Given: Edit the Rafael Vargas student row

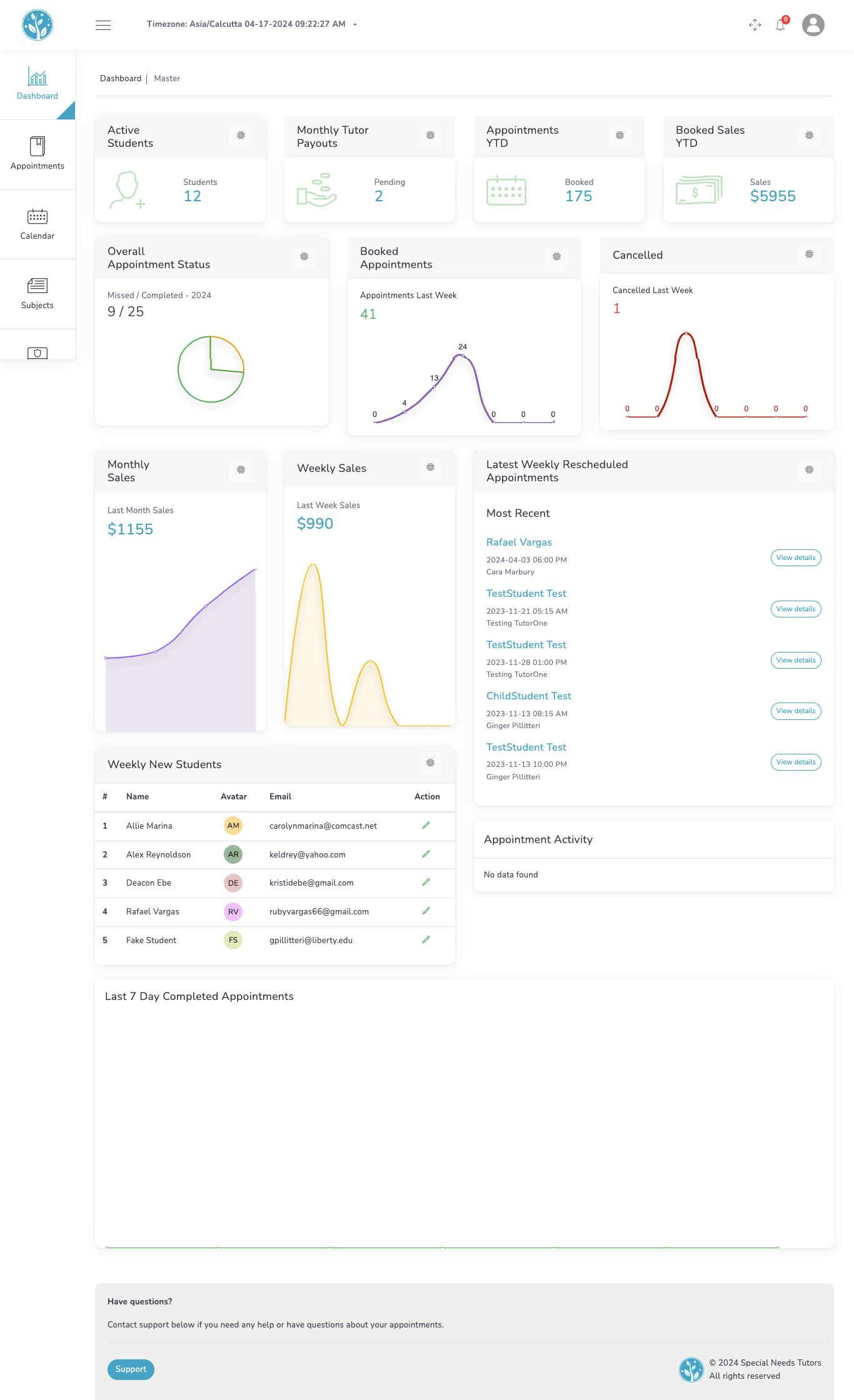Looking at the screenshot, I should [426, 911].
